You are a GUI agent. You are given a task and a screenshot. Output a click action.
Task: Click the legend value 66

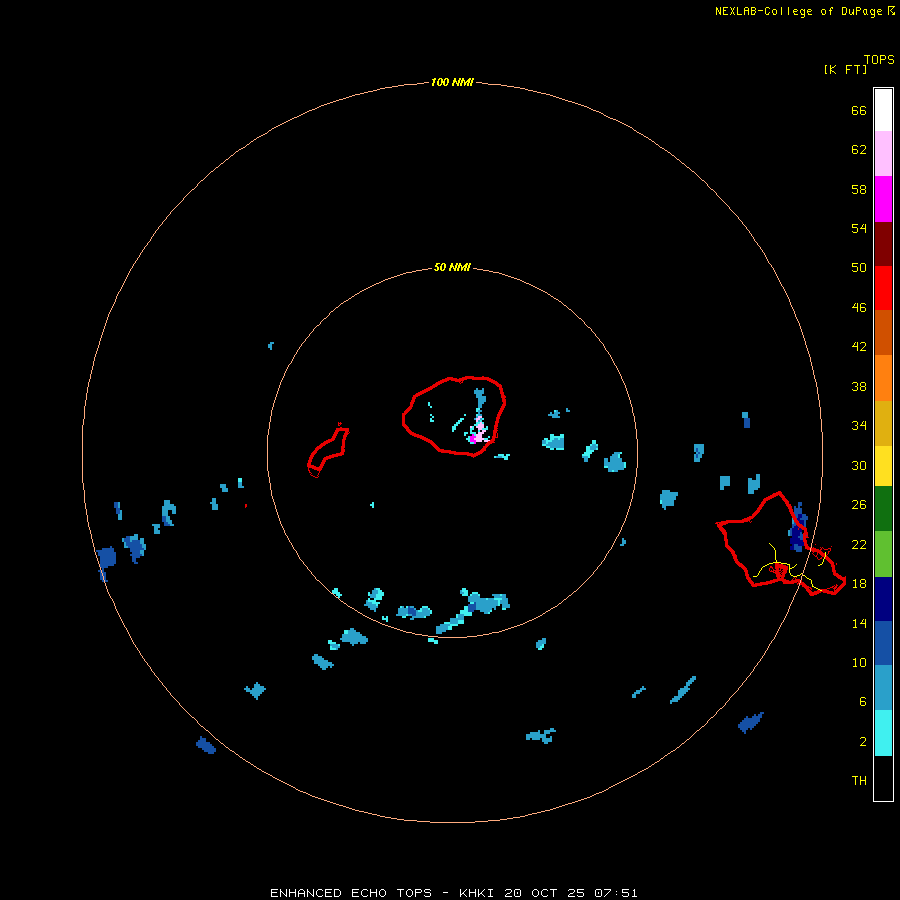pyautogui.click(x=859, y=110)
